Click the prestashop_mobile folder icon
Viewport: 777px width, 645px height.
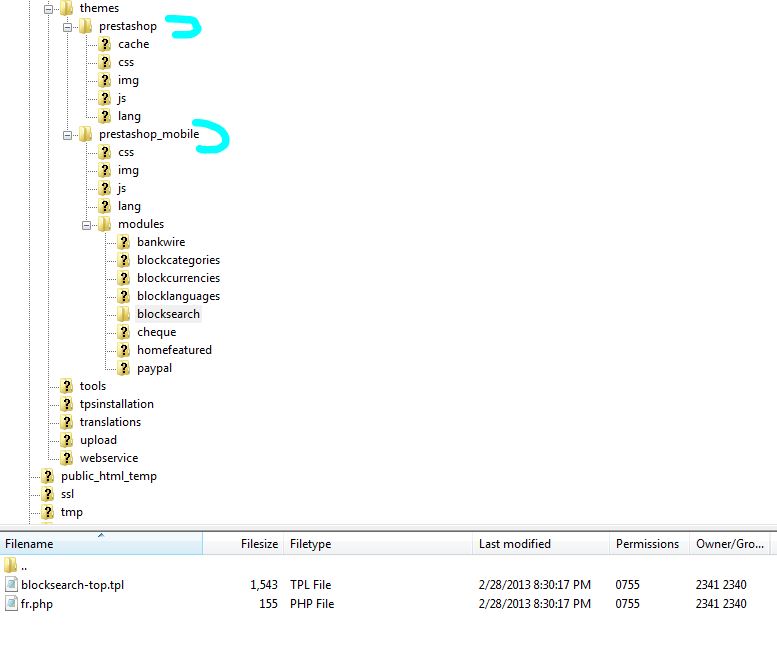85,134
